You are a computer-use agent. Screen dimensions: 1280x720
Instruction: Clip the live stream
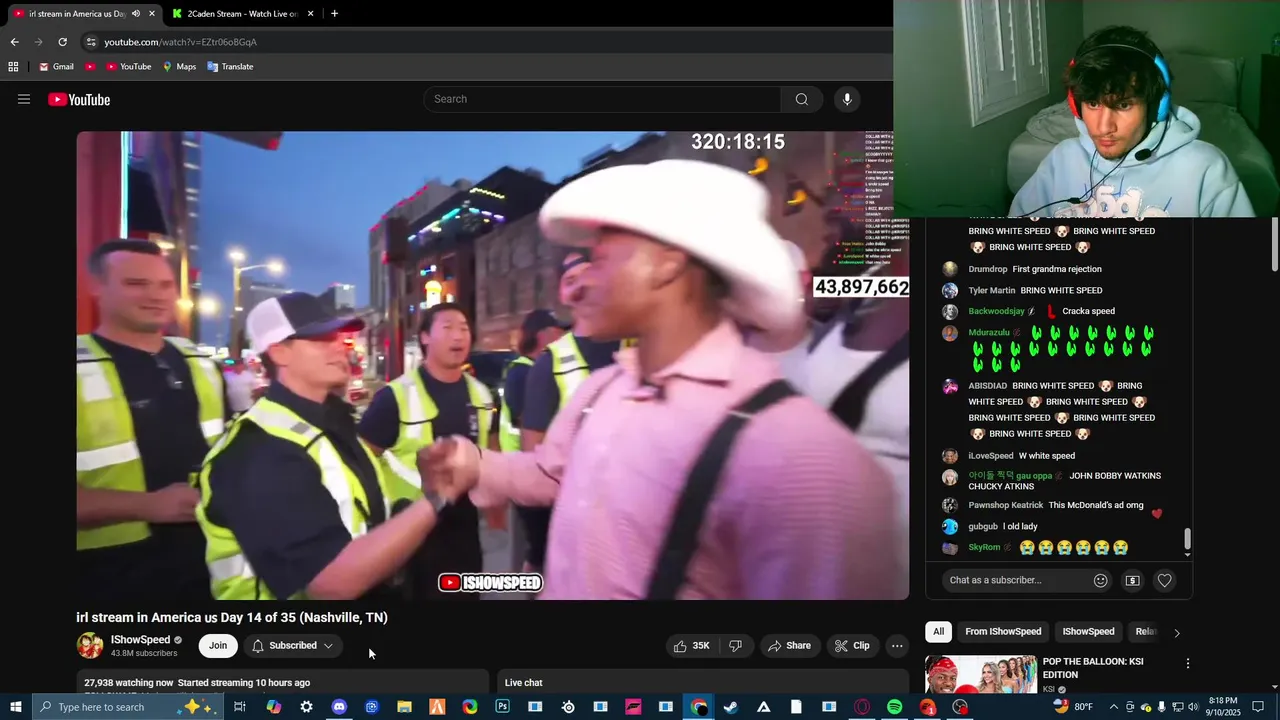[852, 646]
